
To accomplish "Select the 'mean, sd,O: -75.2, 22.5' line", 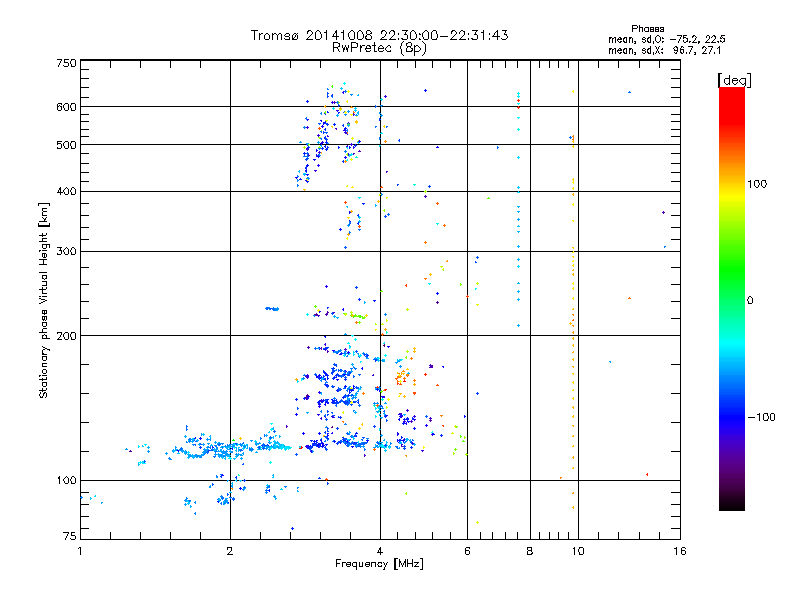I will (667, 39).
